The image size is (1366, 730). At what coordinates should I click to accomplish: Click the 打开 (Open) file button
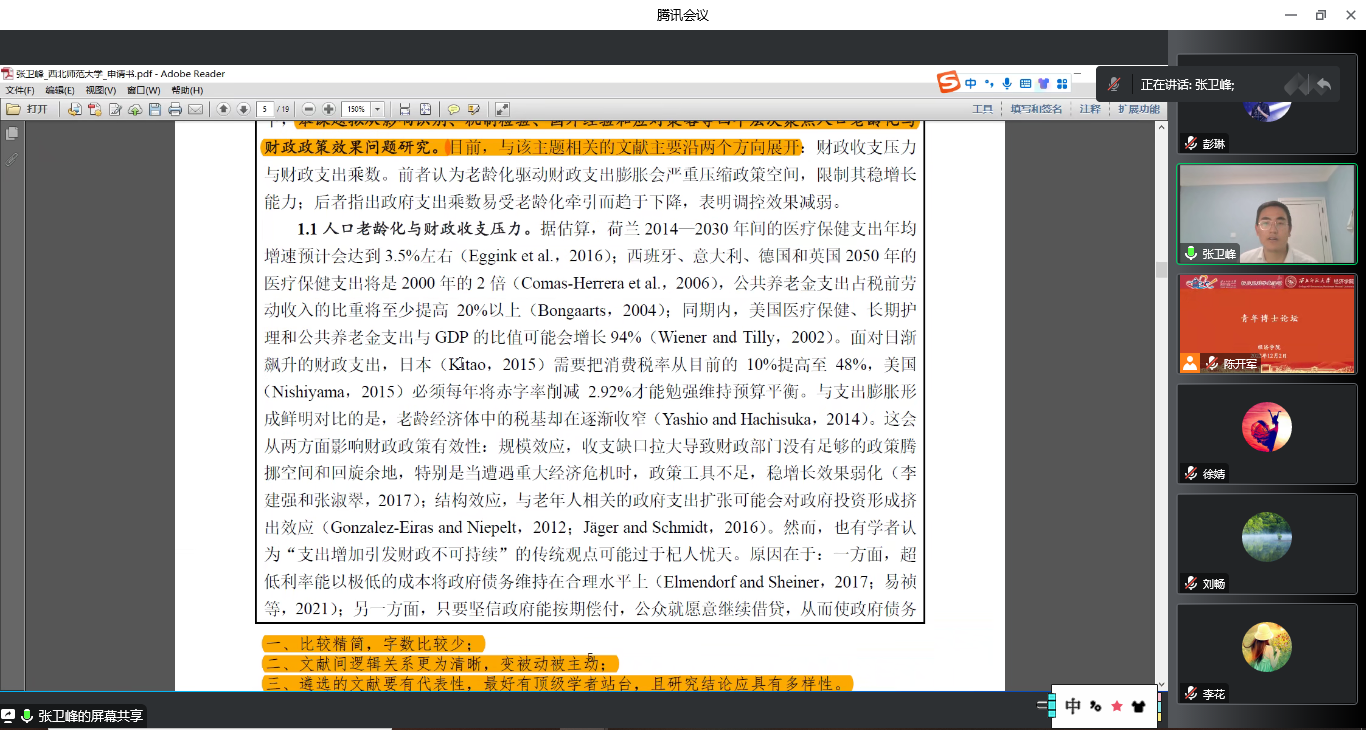coord(27,109)
